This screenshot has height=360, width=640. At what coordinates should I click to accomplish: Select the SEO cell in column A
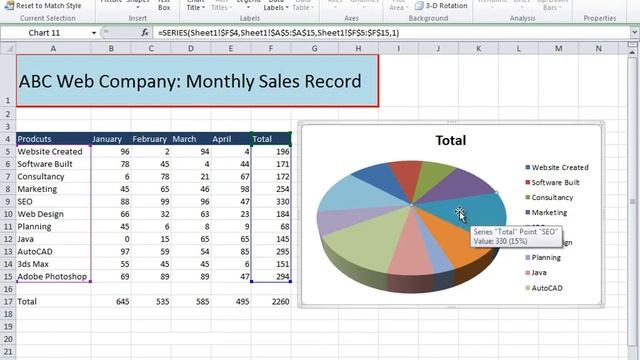click(x=53, y=202)
